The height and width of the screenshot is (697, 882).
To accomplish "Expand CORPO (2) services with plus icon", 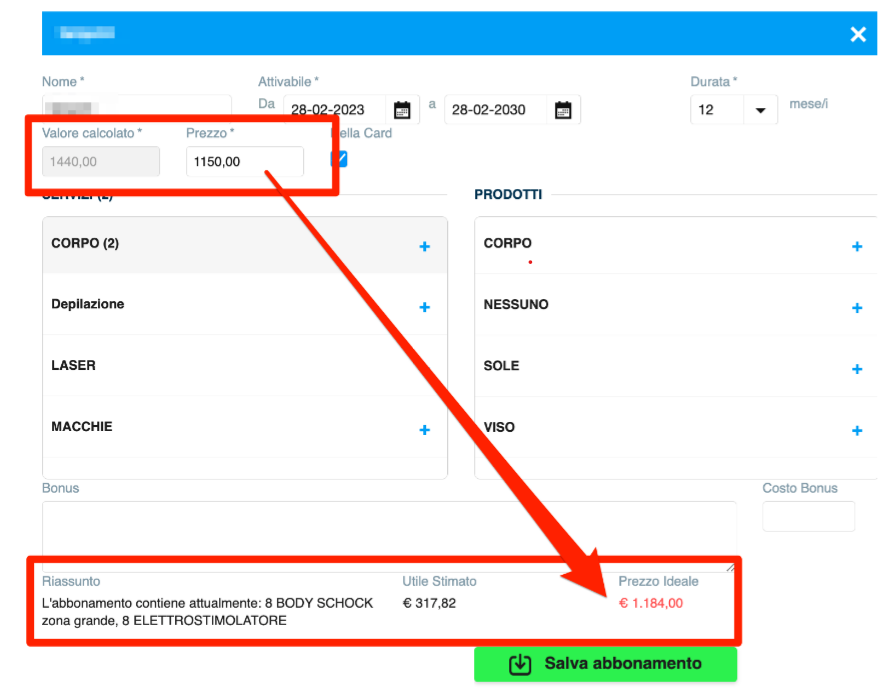I will 424,246.
